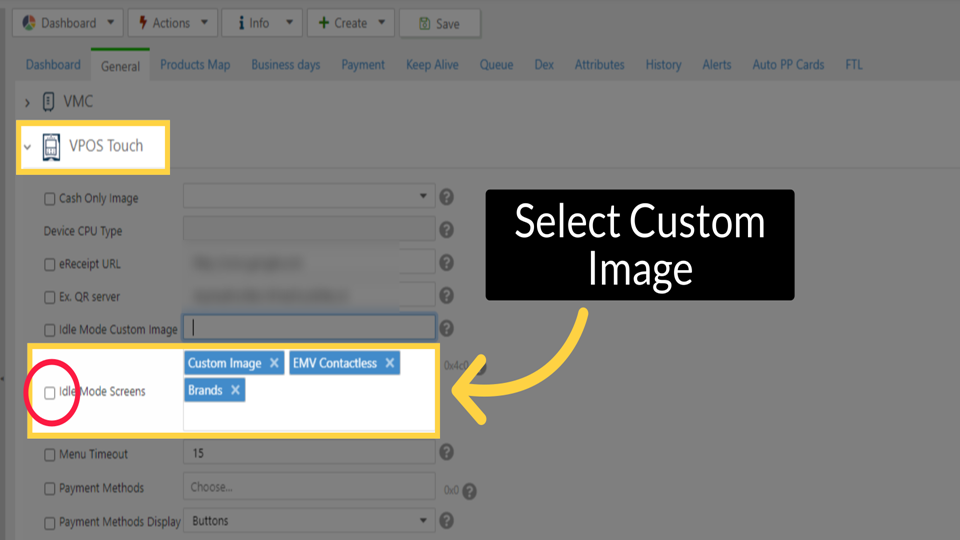The width and height of the screenshot is (960, 540).
Task: Click the Custom Image tag label
Action: pos(225,363)
